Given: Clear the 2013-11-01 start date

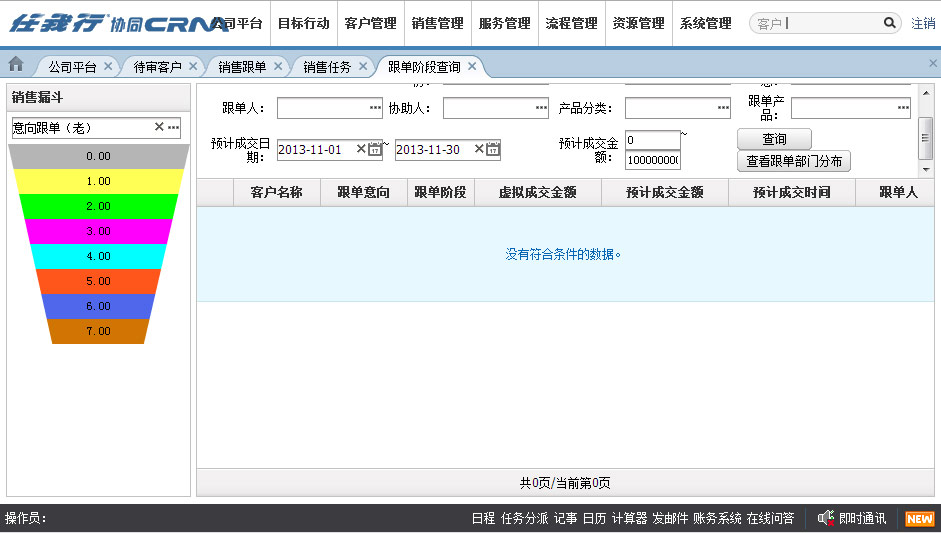Looking at the screenshot, I should (361, 150).
